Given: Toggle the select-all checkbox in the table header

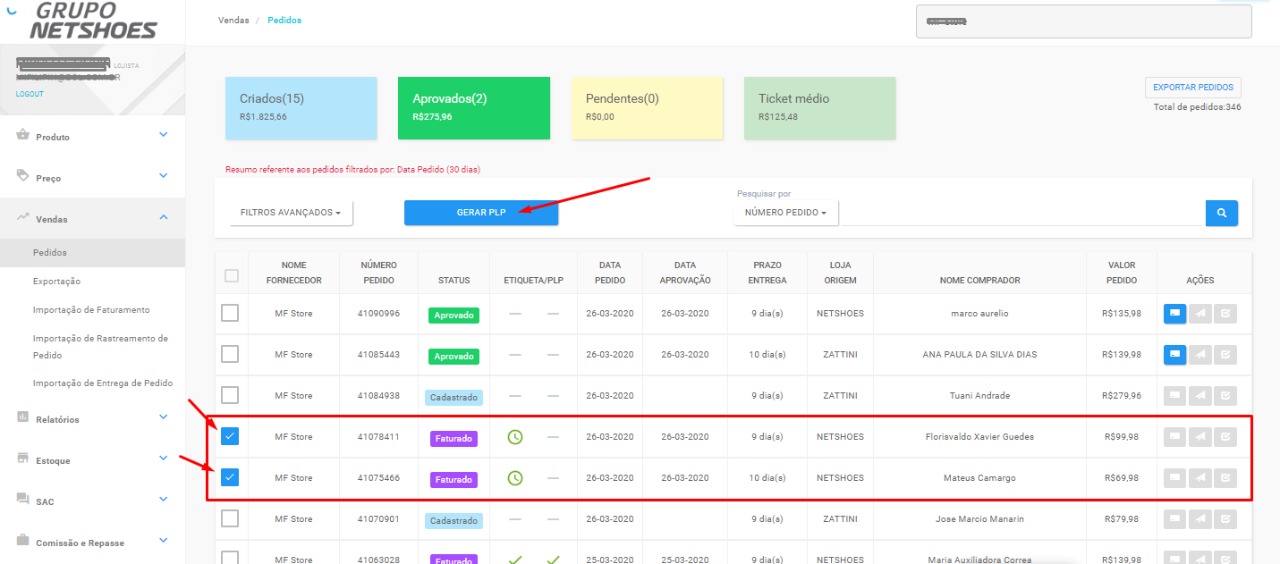Looking at the screenshot, I should pyautogui.click(x=231, y=276).
